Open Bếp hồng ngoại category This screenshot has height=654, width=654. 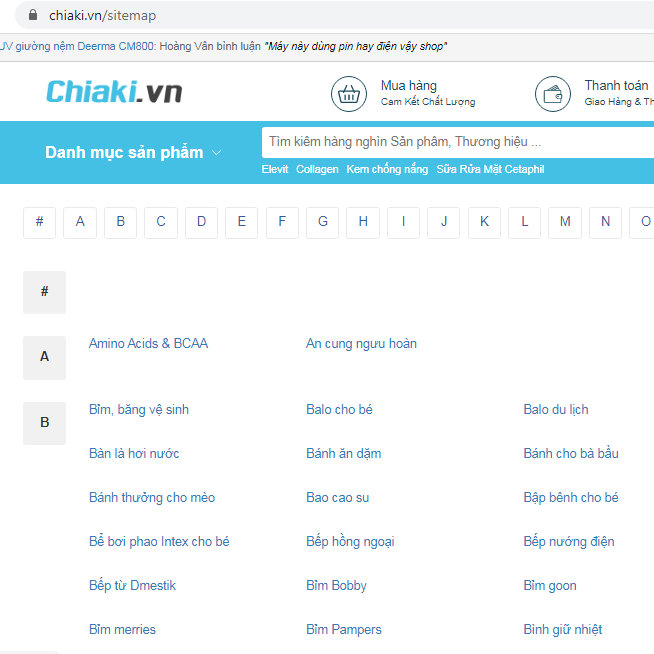pos(350,541)
